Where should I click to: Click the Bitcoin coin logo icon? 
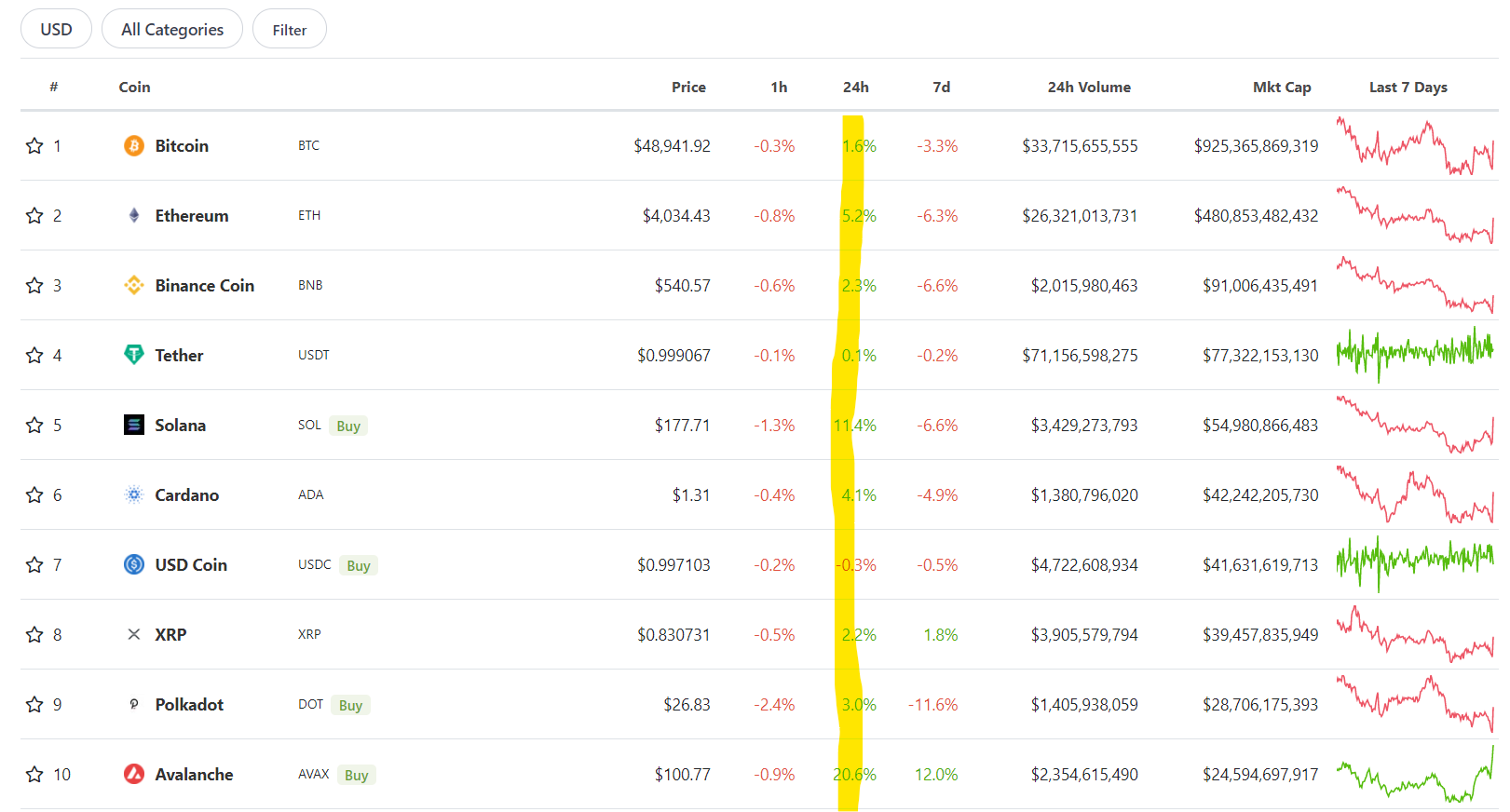134,145
